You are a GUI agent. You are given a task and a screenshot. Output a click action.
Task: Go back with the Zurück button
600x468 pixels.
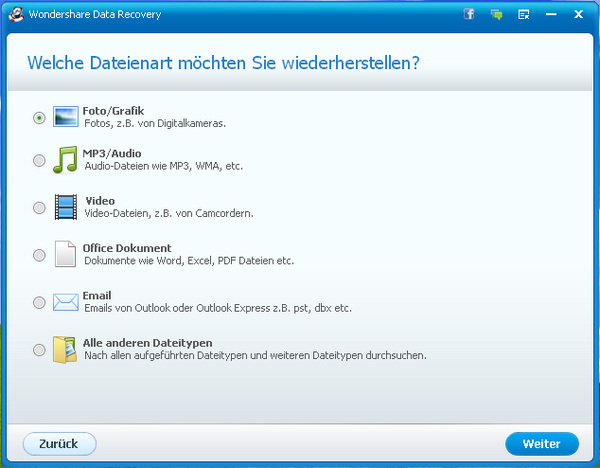[59, 442]
